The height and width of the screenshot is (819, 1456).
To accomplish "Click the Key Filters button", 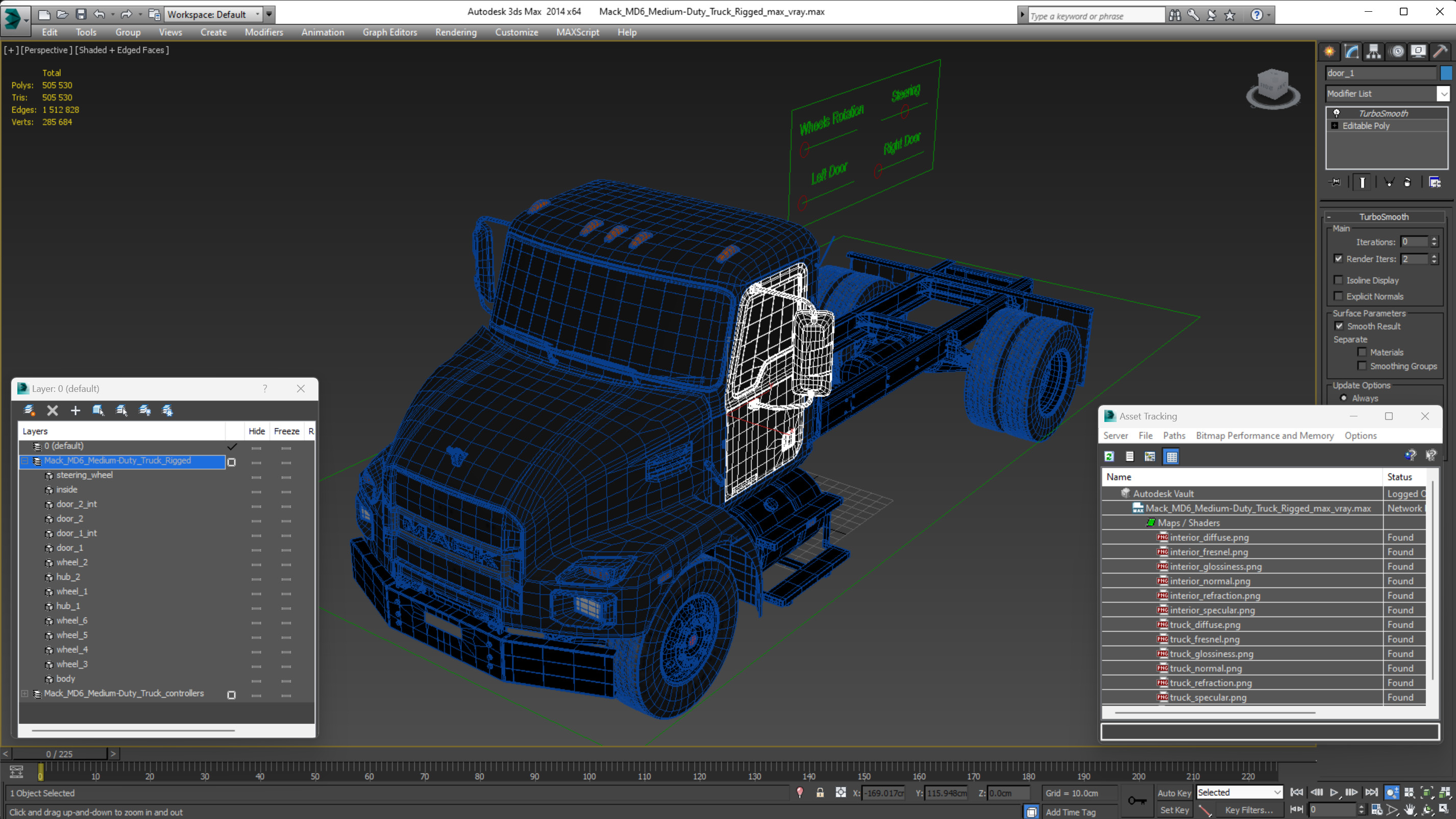I will pyautogui.click(x=1249, y=810).
